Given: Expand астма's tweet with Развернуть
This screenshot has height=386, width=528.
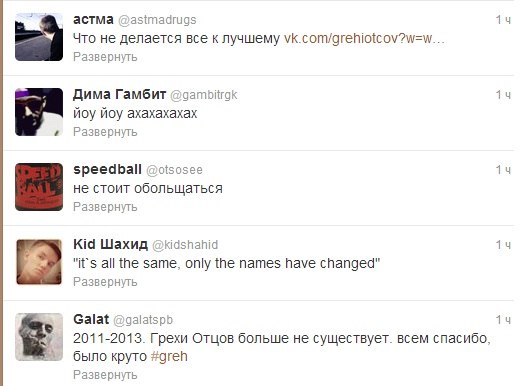Looking at the screenshot, I should (105, 57).
